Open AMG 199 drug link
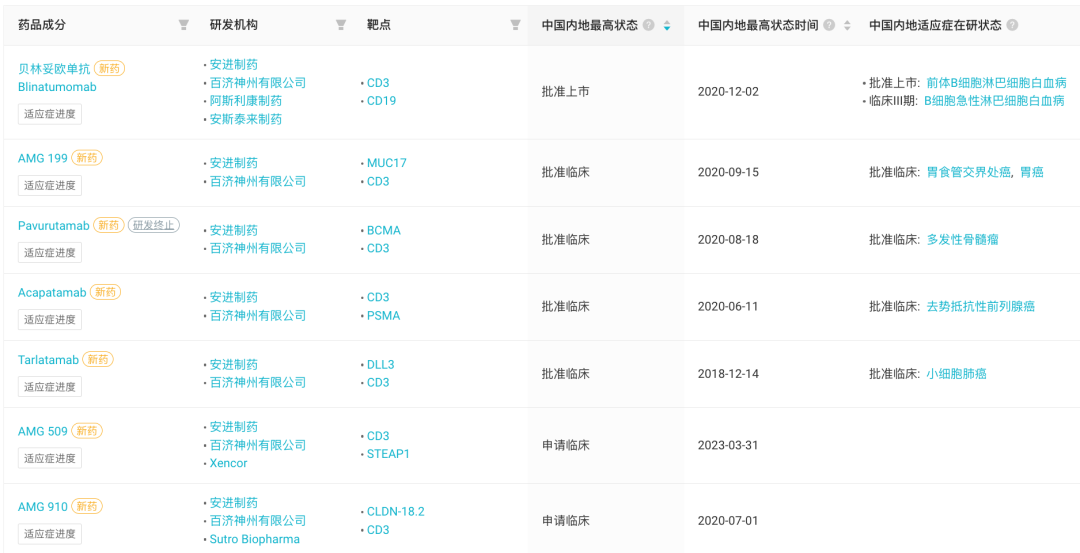The width and height of the screenshot is (1080, 553). point(43,158)
